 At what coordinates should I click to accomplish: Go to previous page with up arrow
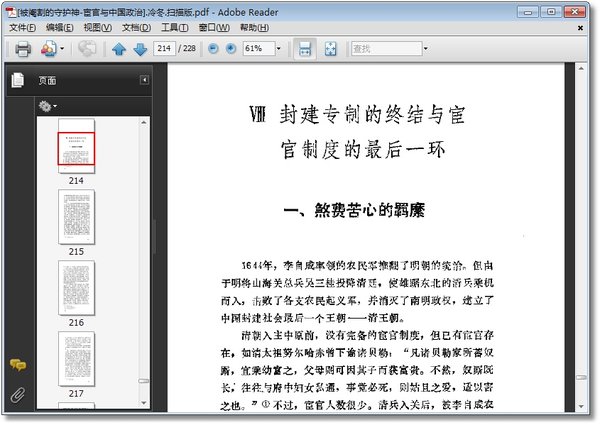tap(119, 49)
